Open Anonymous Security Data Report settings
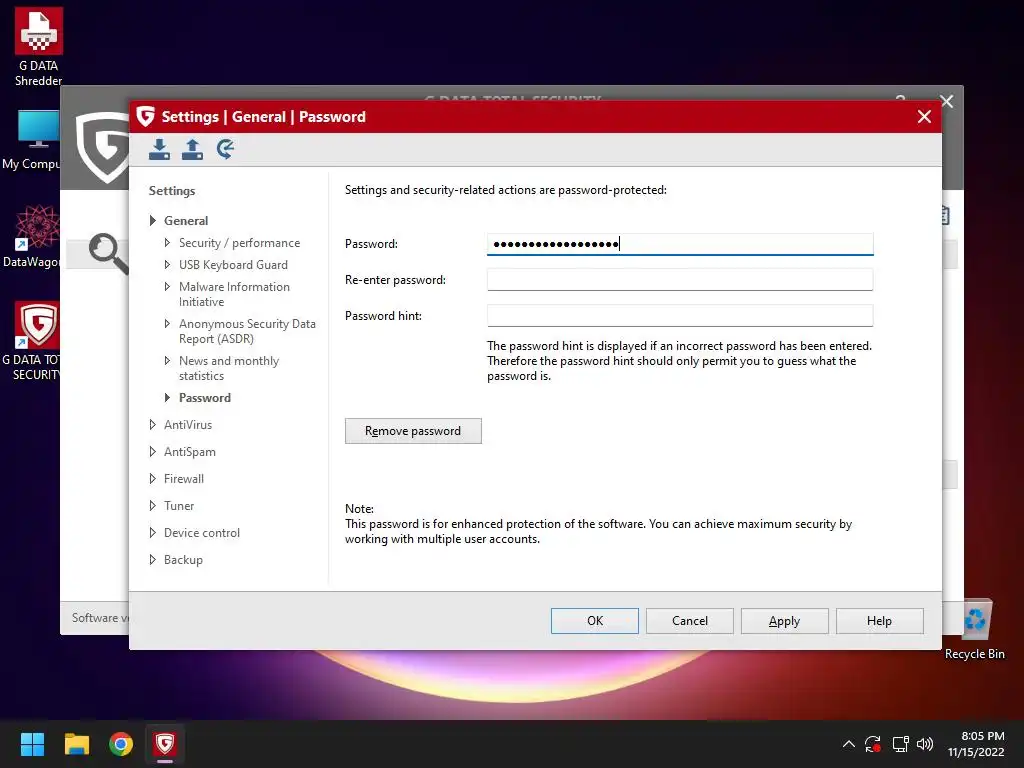Image resolution: width=1024 pixels, height=768 pixels. (x=247, y=331)
